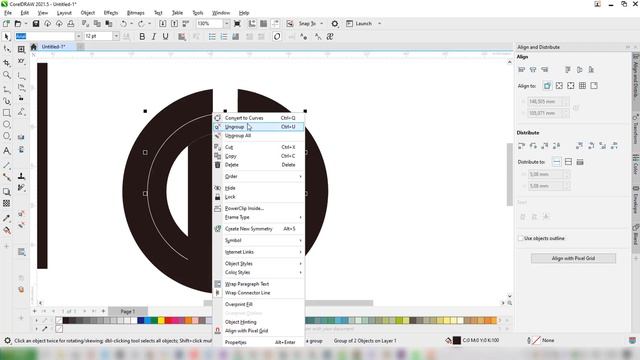Select Align to Active Objects option
640x360 pixels.
click(x=547, y=86)
